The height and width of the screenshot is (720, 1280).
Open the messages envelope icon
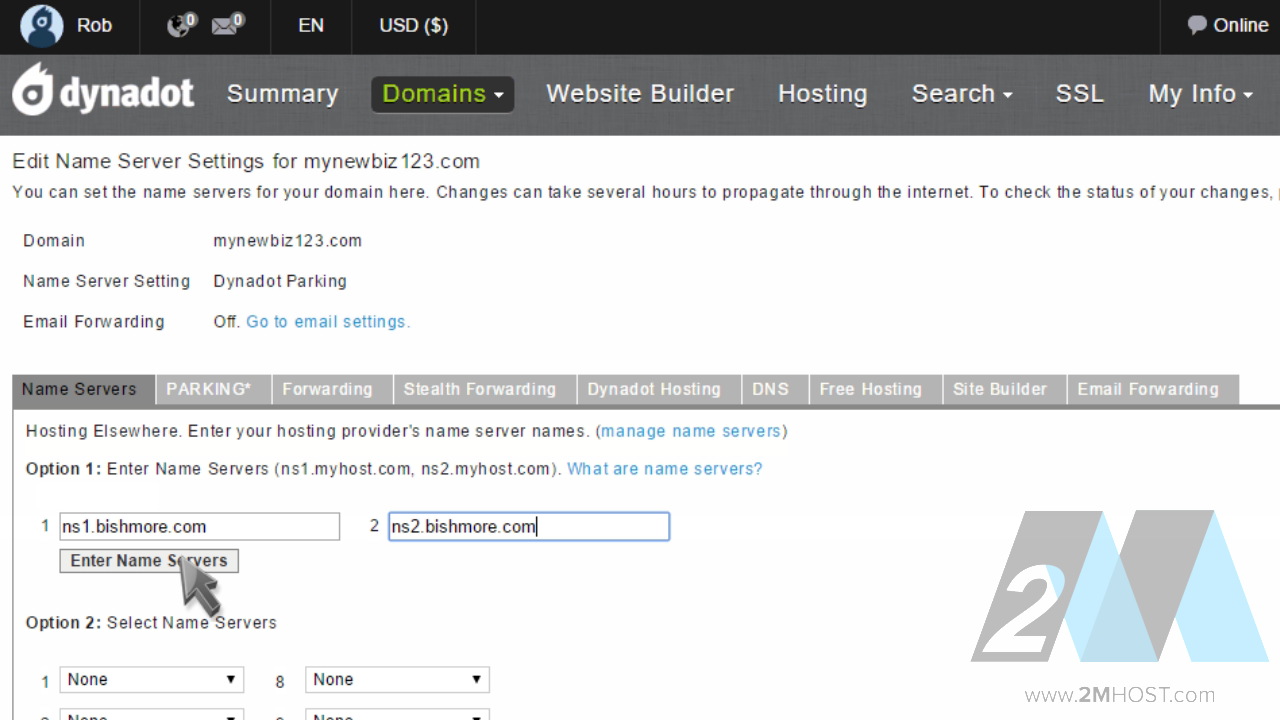point(227,25)
